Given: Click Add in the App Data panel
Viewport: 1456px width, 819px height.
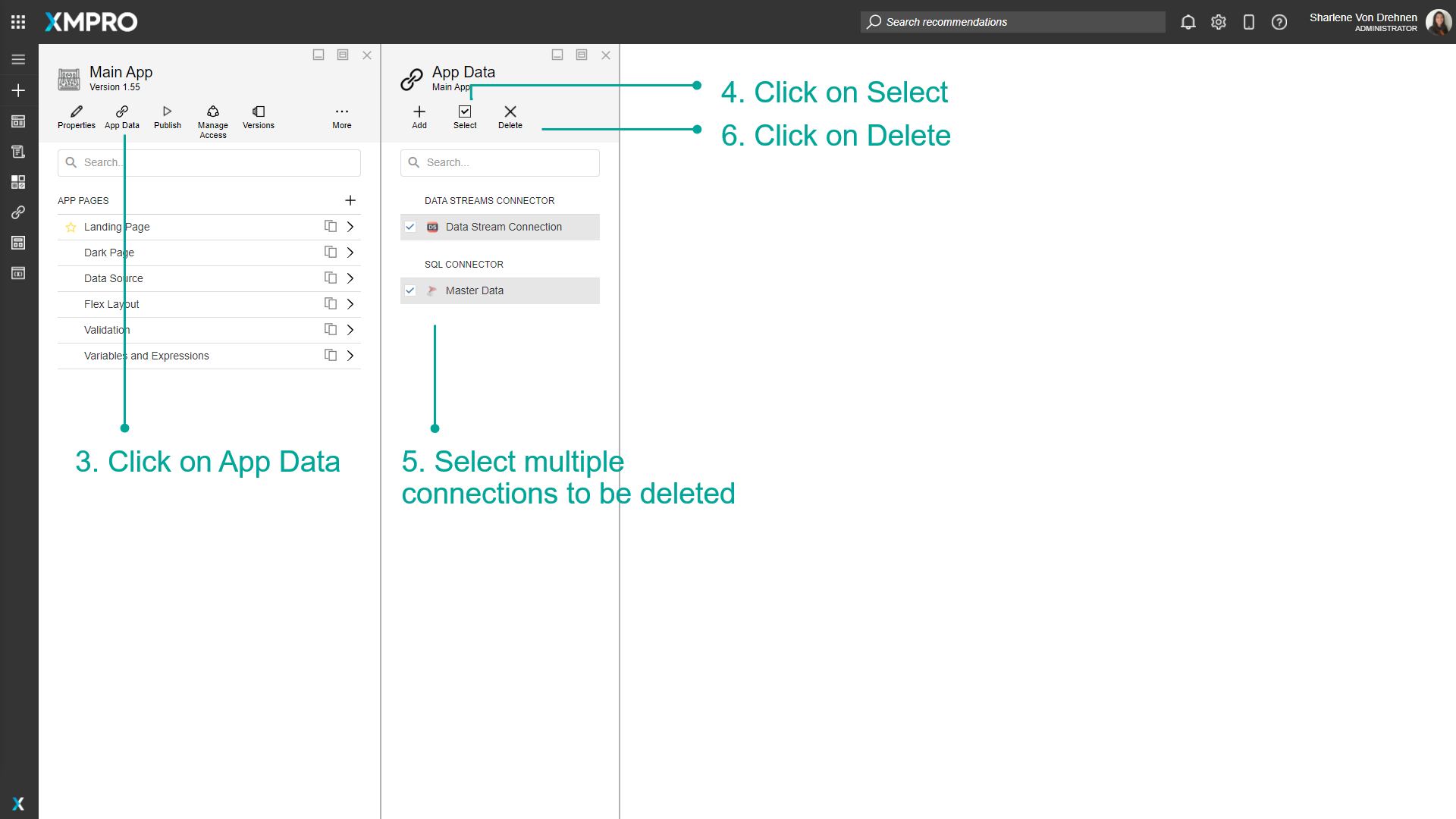Looking at the screenshot, I should [419, 115].
